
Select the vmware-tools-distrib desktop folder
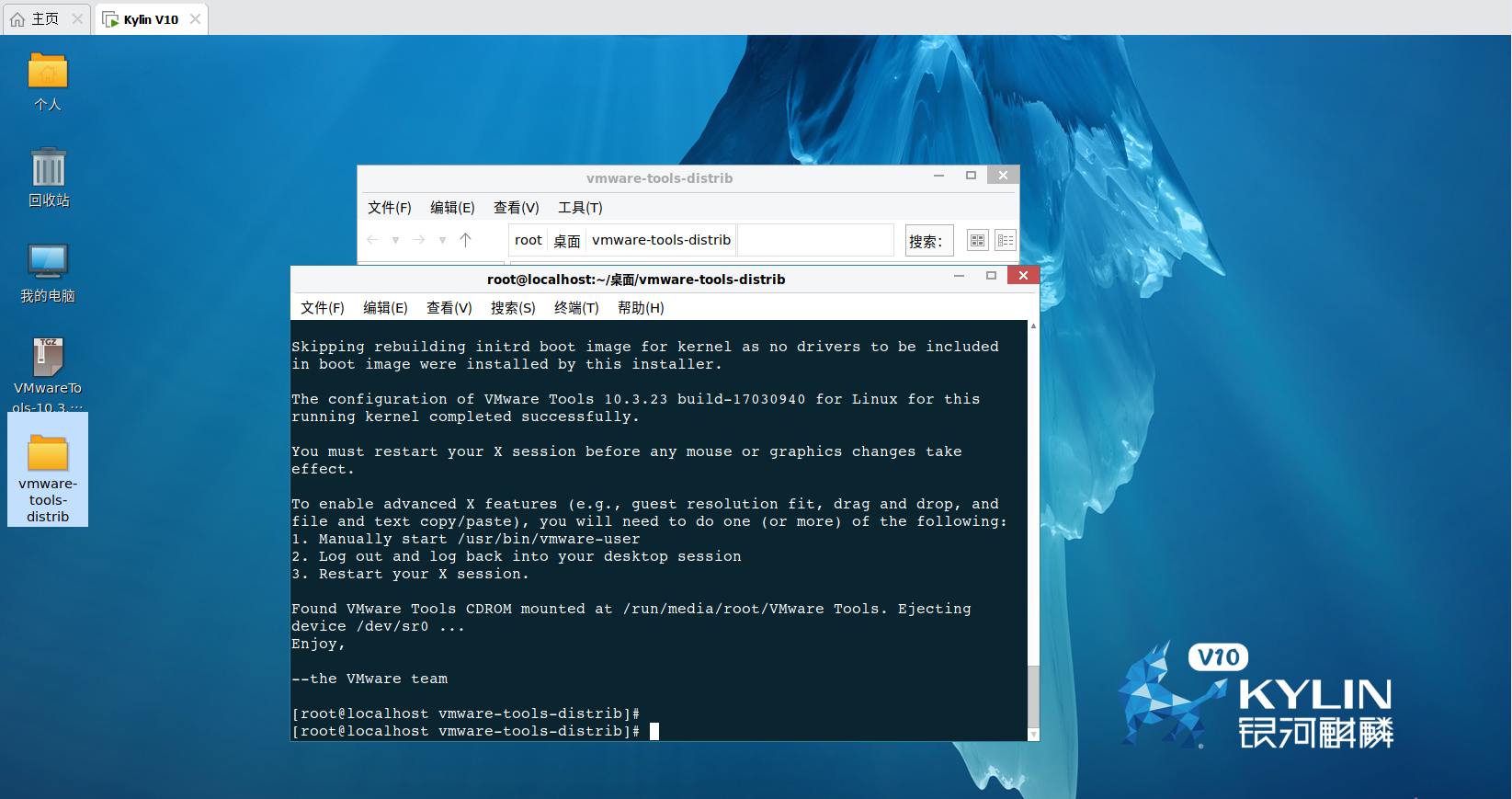48,469
